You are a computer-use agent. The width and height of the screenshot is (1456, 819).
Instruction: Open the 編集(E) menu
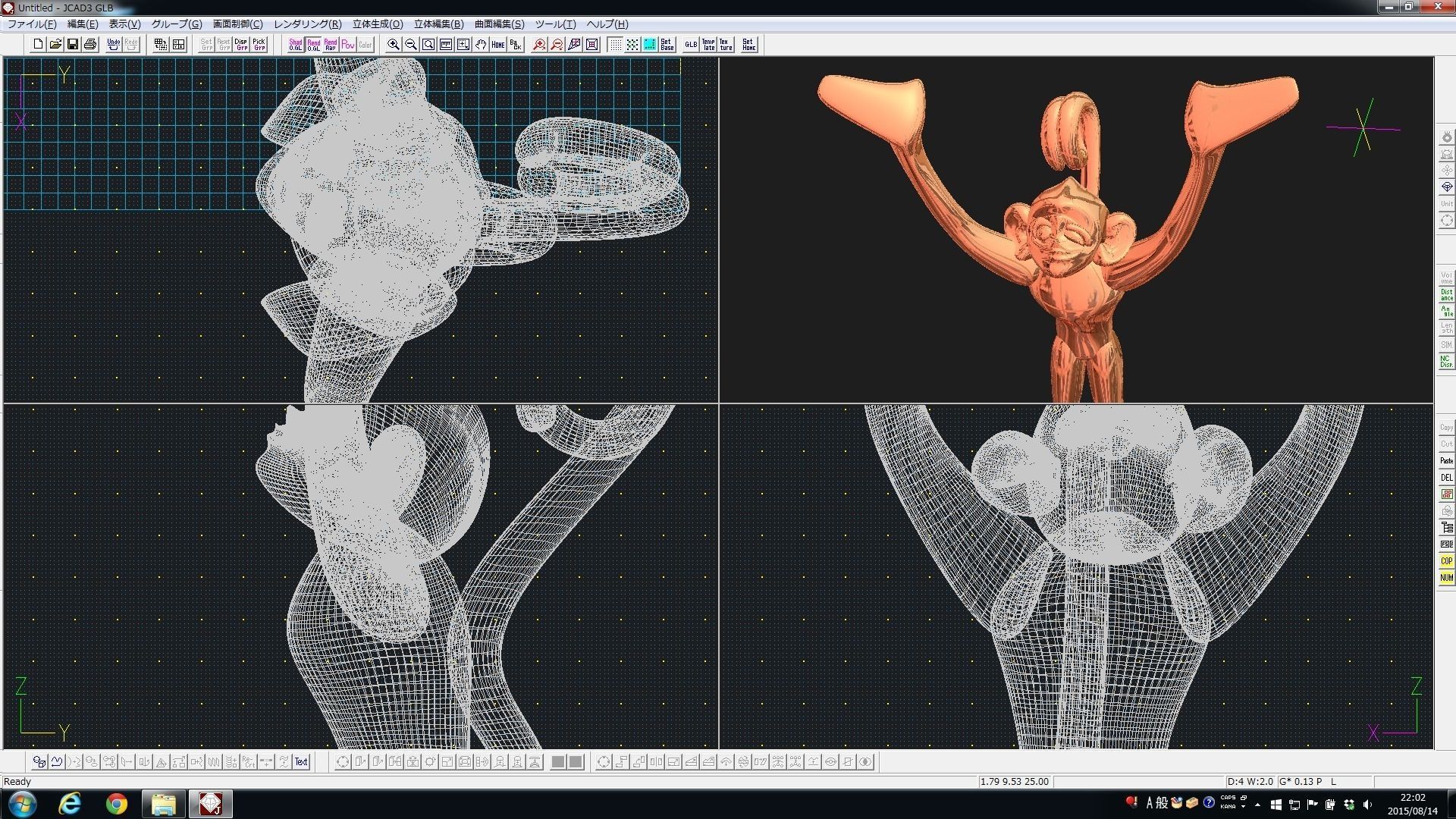[x=83, y=24]
